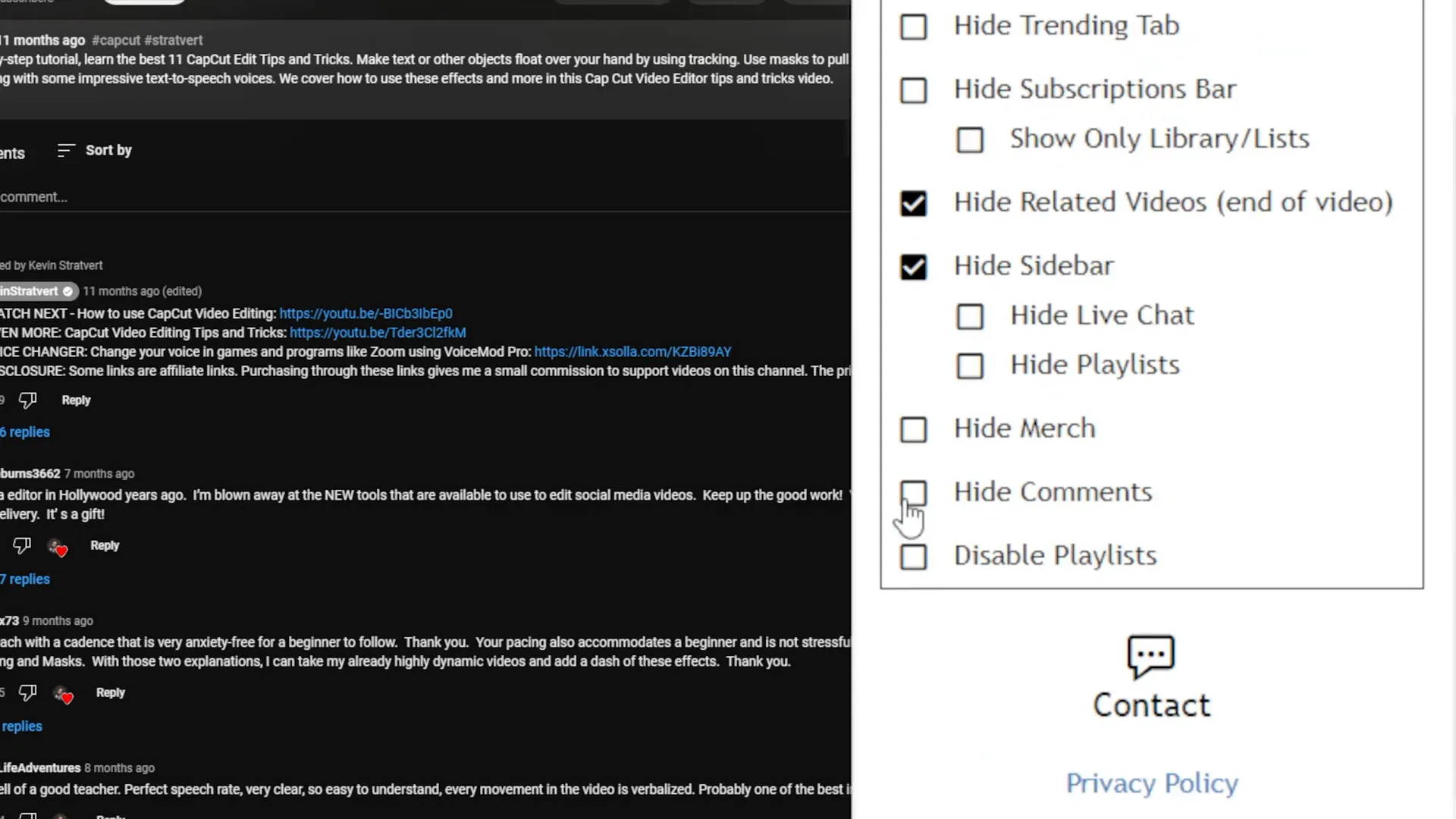
Task: Enable the Hide Comments checkbox
Action: click(x=913, y=493)
